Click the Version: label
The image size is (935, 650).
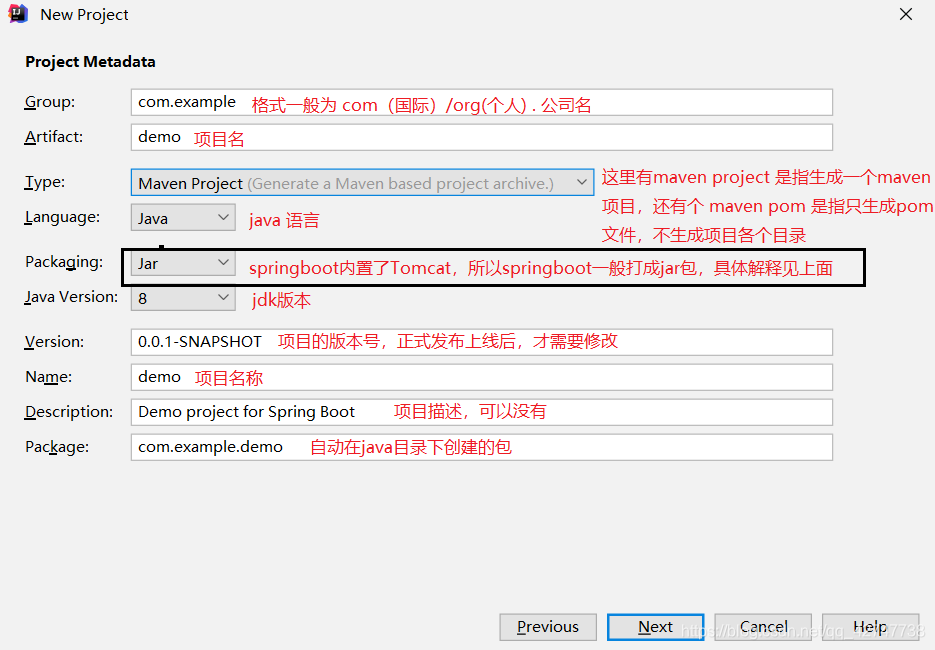(x=54, y=342)
